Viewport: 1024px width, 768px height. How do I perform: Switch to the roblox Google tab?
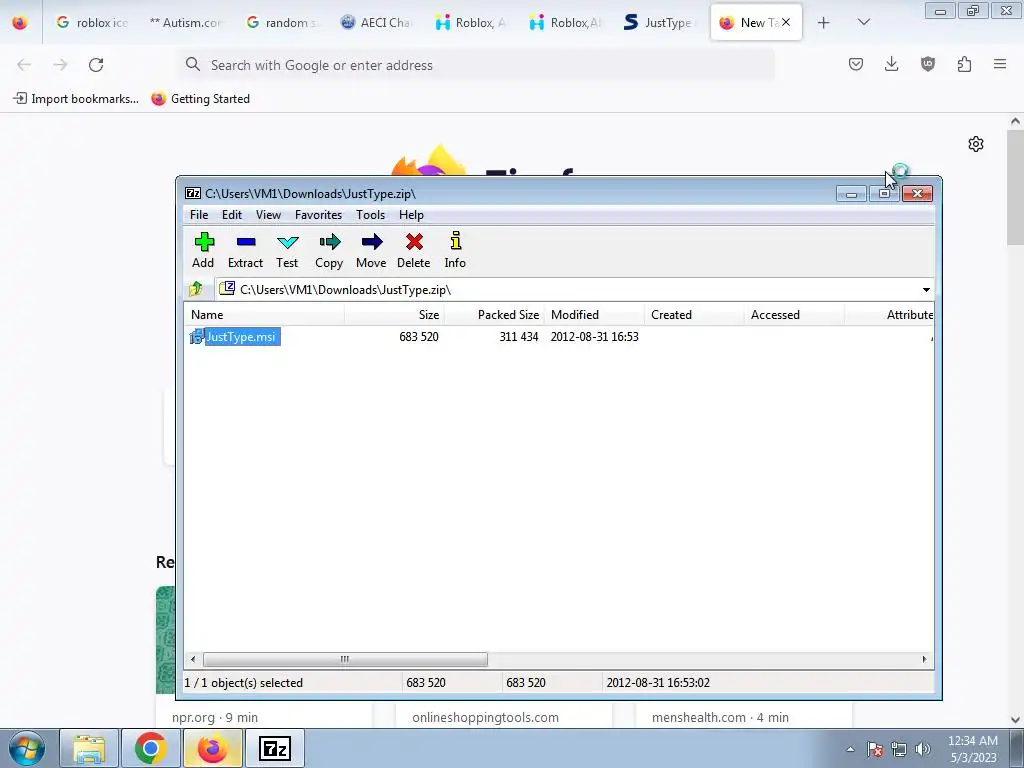pos(91,22)
